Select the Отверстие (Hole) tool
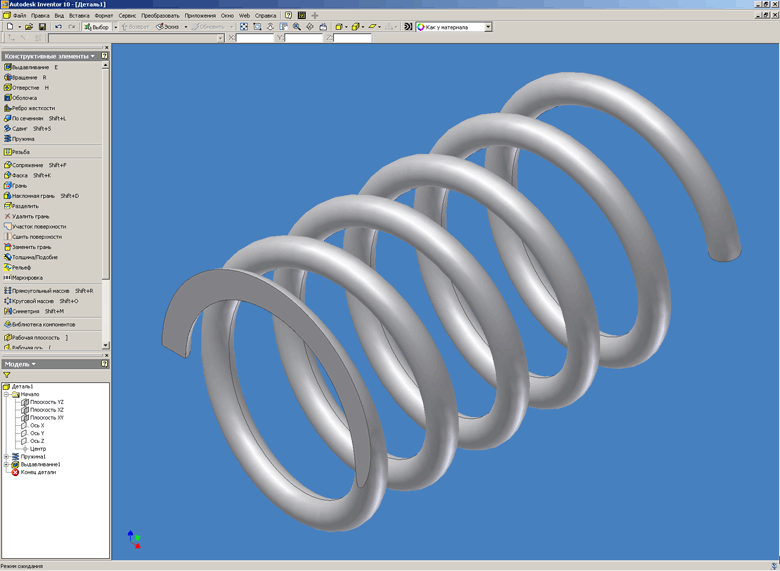The height and width of the screenshot is (571, 780). point(26,88)
